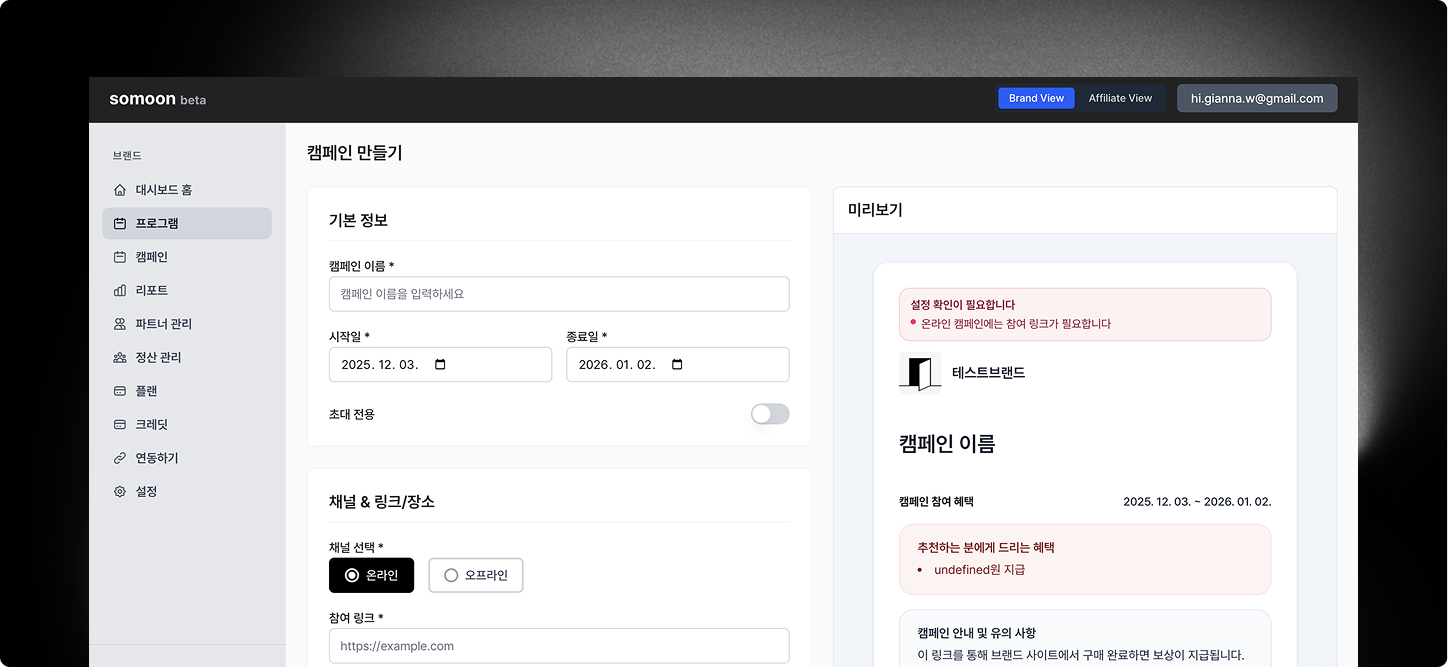The image size is (1448, 667).
Task: Click the 캠페인 이름 input field
Action: point(559,294)
